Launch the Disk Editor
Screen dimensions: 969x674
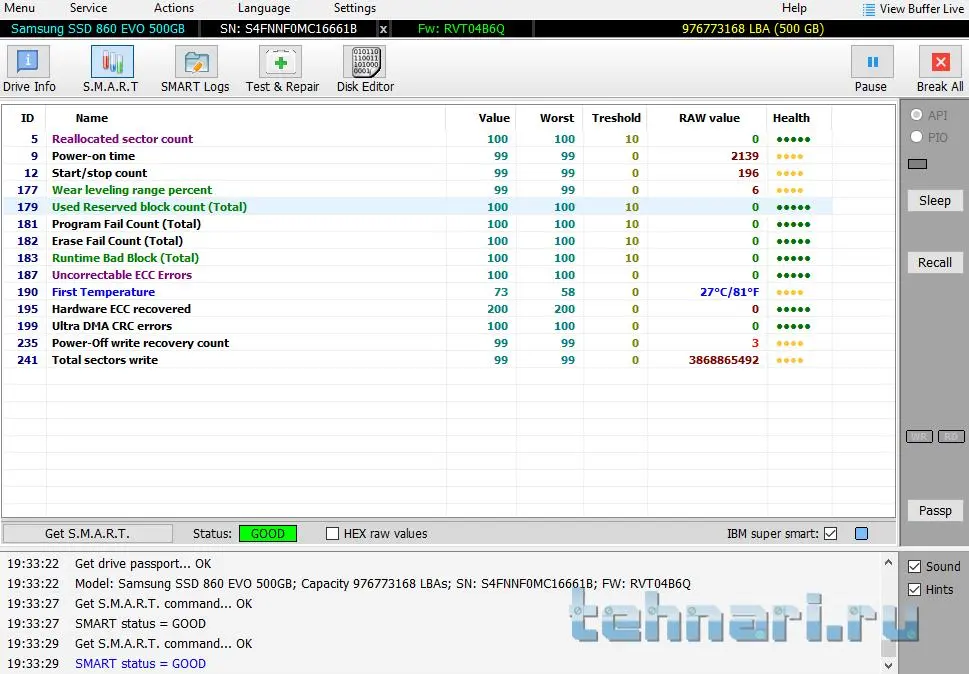[365, 69]
